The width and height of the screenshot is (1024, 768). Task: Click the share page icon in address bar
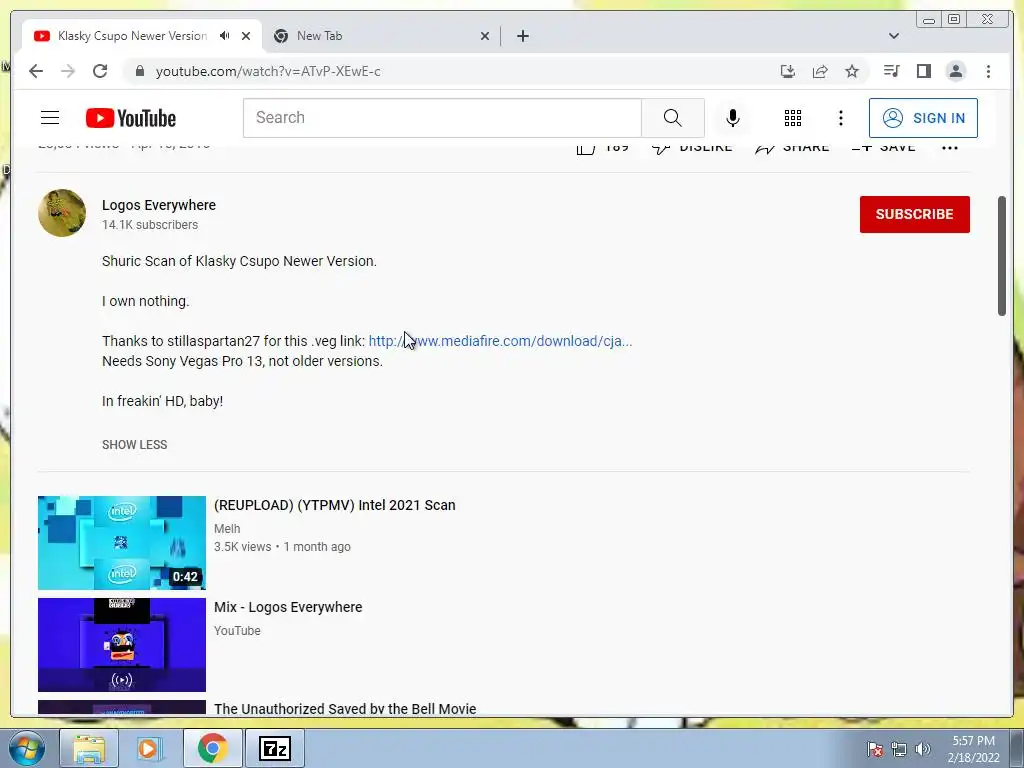(x=820, y=71)
